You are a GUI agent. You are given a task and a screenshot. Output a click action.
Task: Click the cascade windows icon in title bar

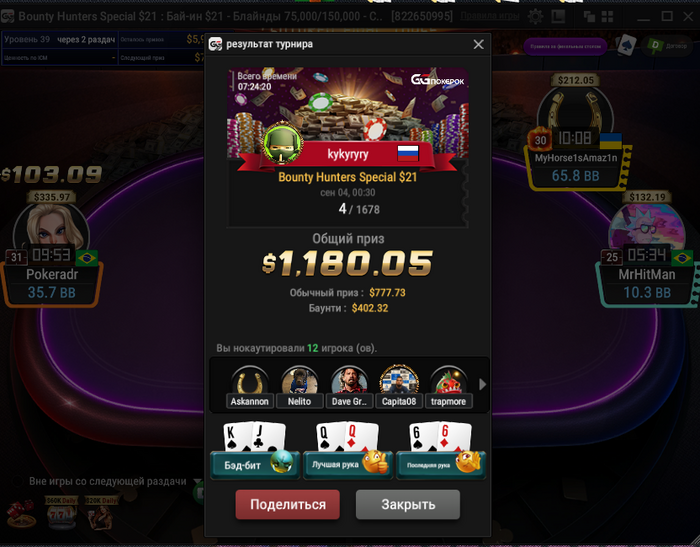click(x=589, y=17)
